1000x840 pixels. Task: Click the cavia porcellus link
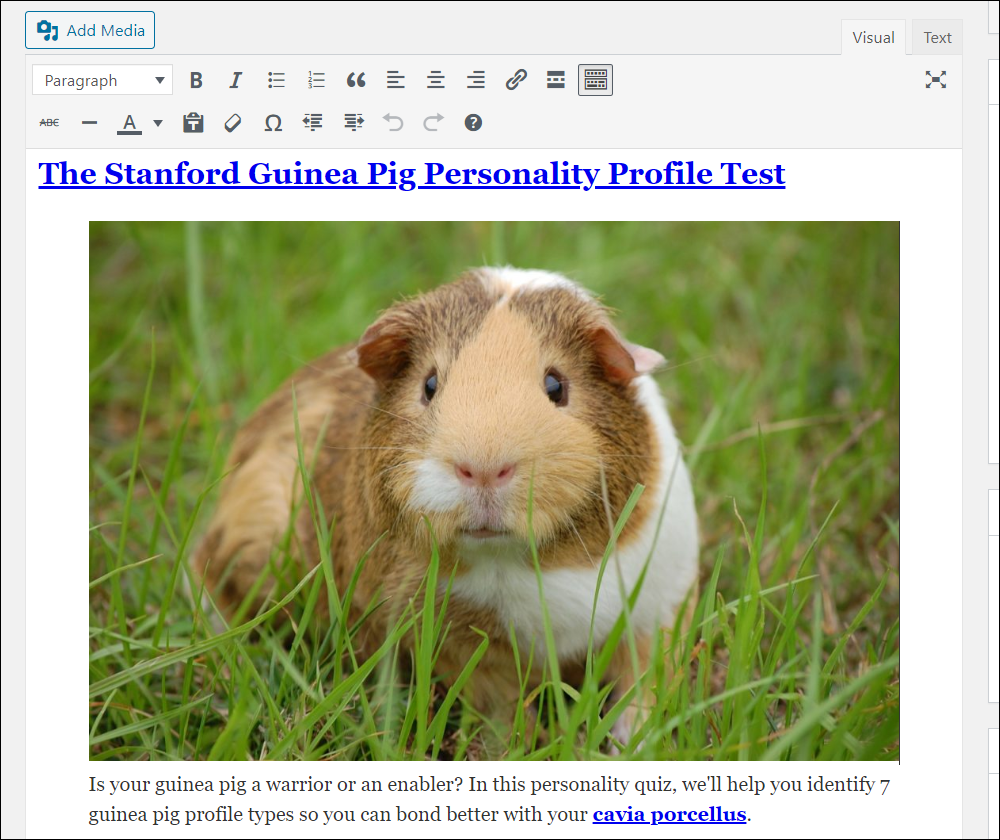[x=670, y=814]
